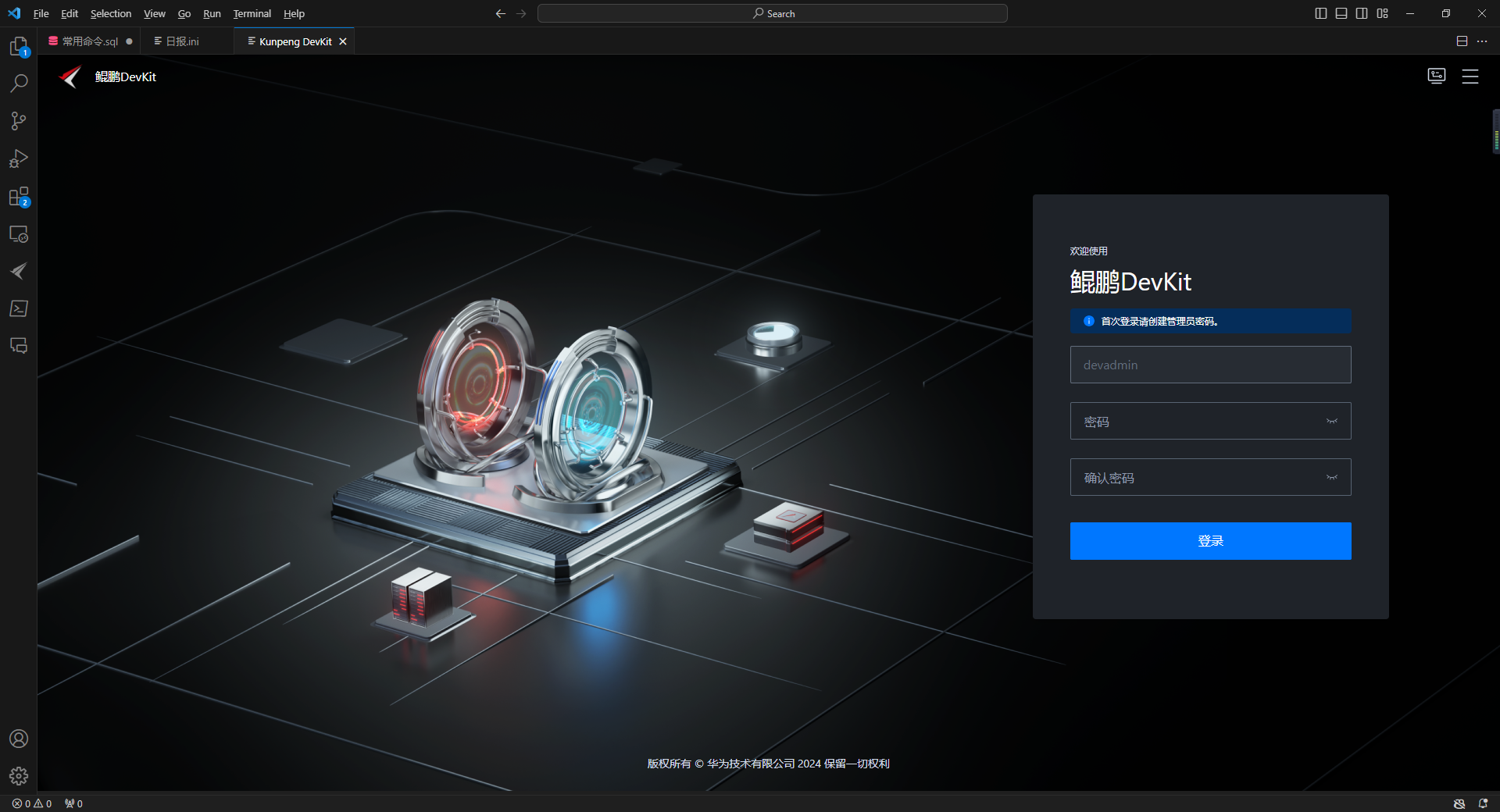Close the Kunpeng DevKit tab
Screen dimensions: 1500x812
pos(343,41)
